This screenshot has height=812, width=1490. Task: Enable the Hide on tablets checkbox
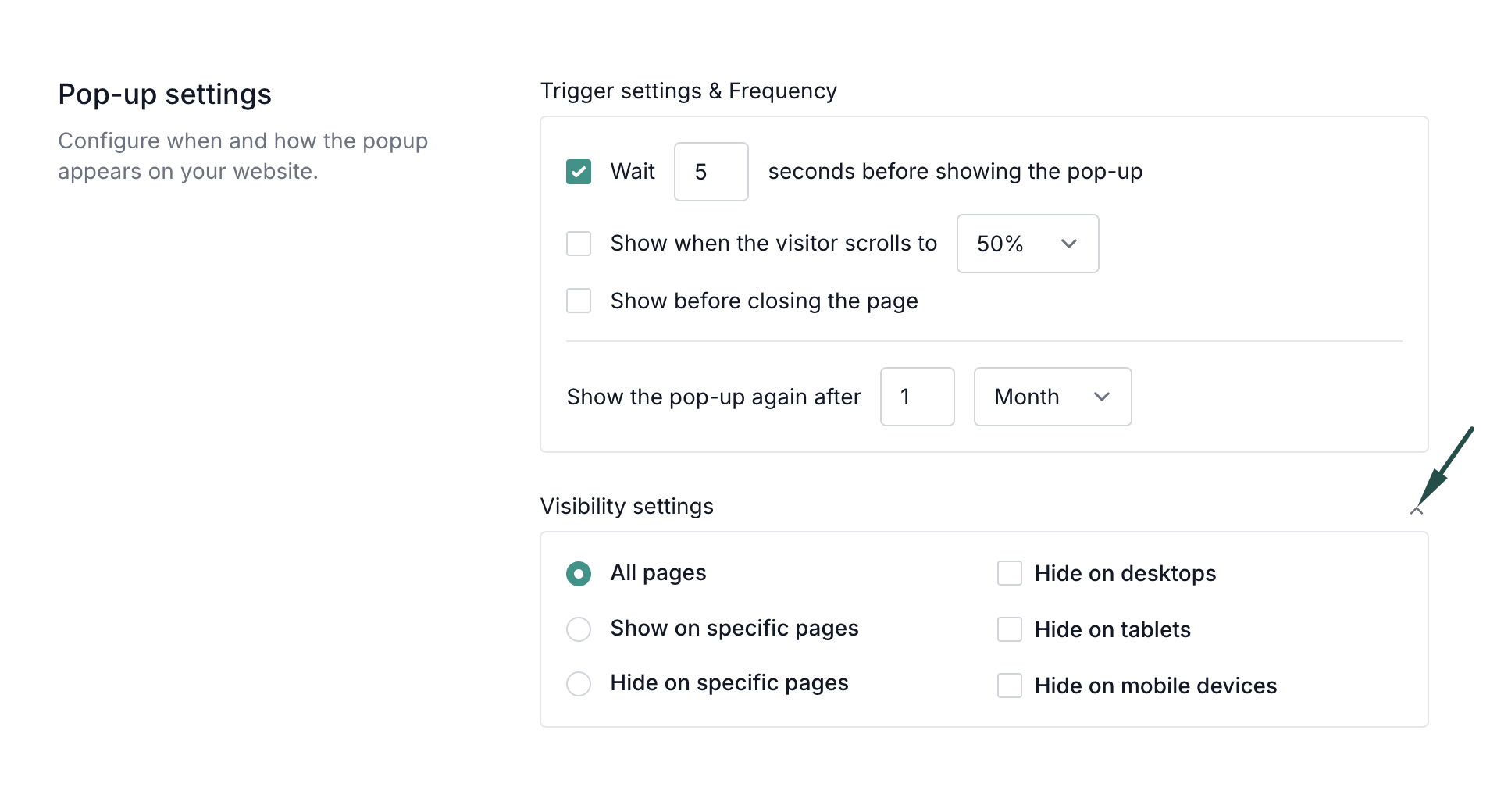pyautogui.click(x=1010, y=629)
